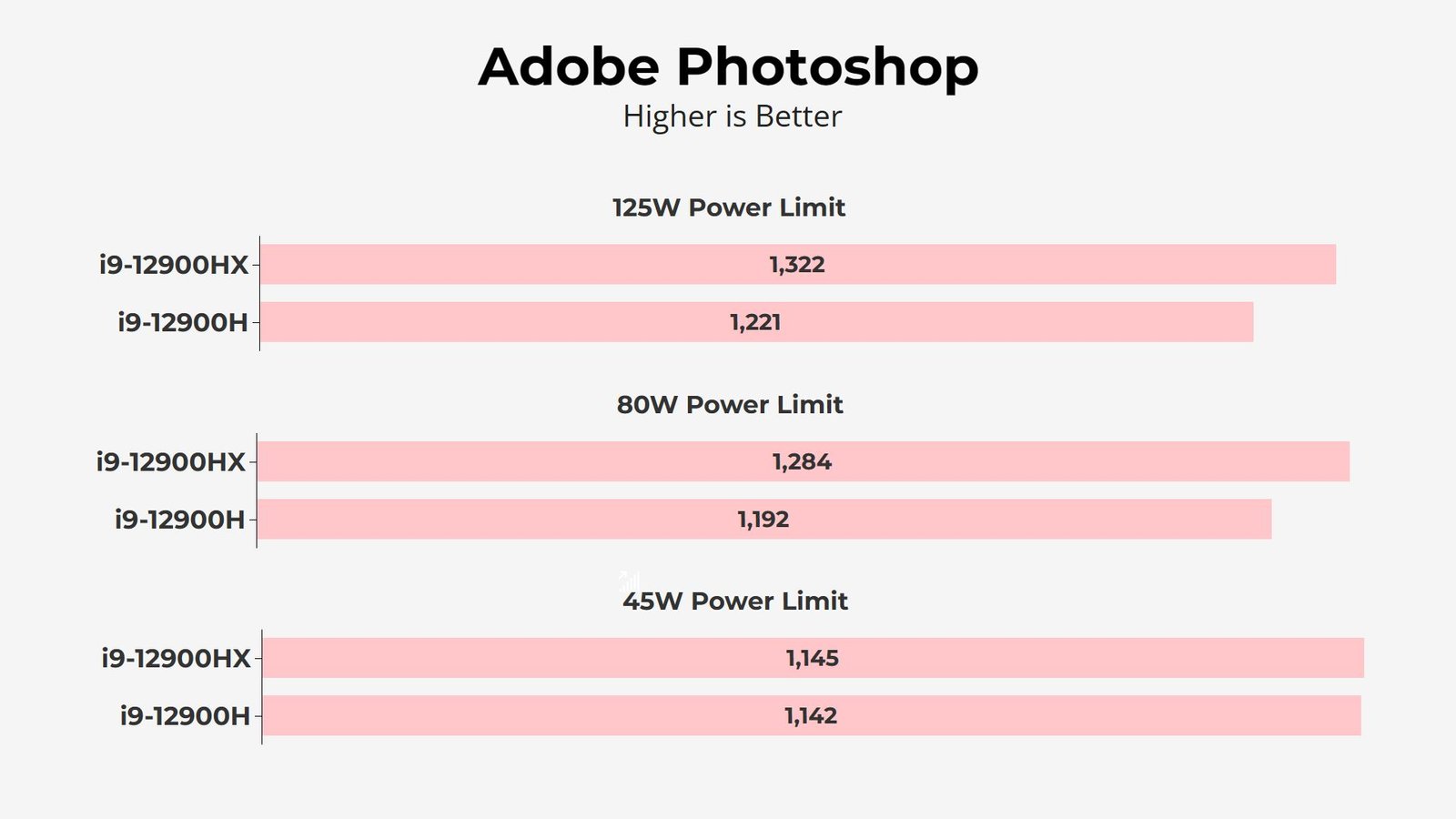The width and height of the screenshot is (1456, 819).
Task: Click the i9-12900H bar showing 1,221
Action: pos(756,322)
